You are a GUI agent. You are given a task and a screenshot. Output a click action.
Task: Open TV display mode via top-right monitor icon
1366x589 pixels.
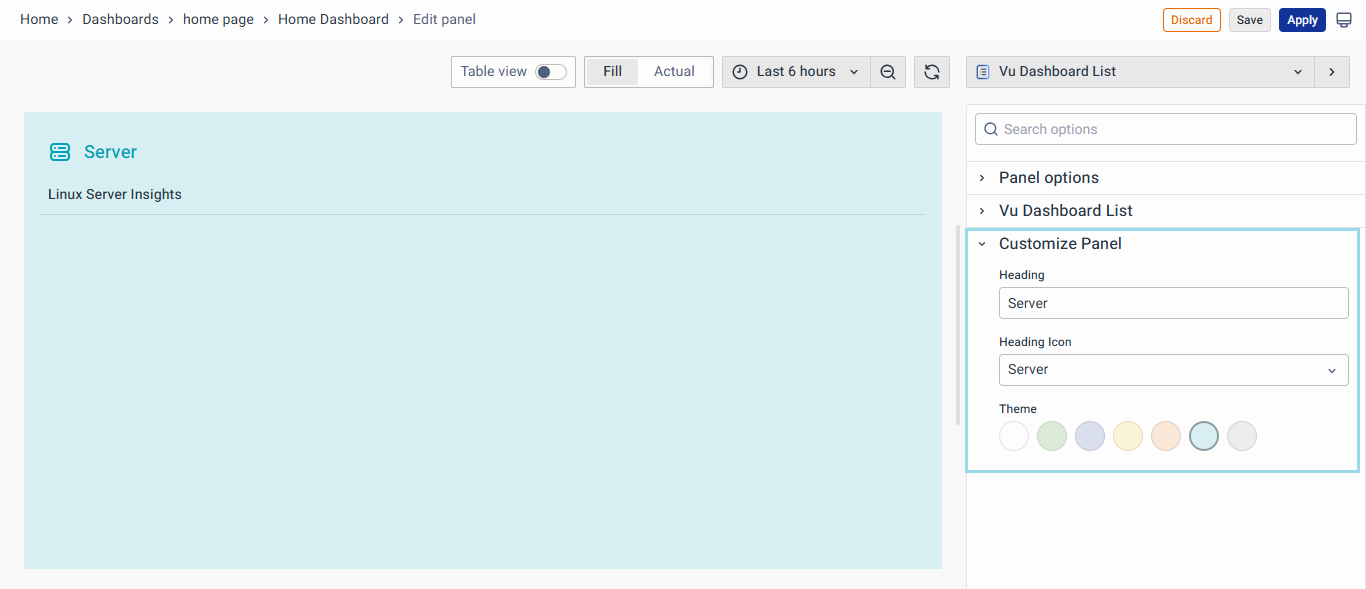point(1344,19)
